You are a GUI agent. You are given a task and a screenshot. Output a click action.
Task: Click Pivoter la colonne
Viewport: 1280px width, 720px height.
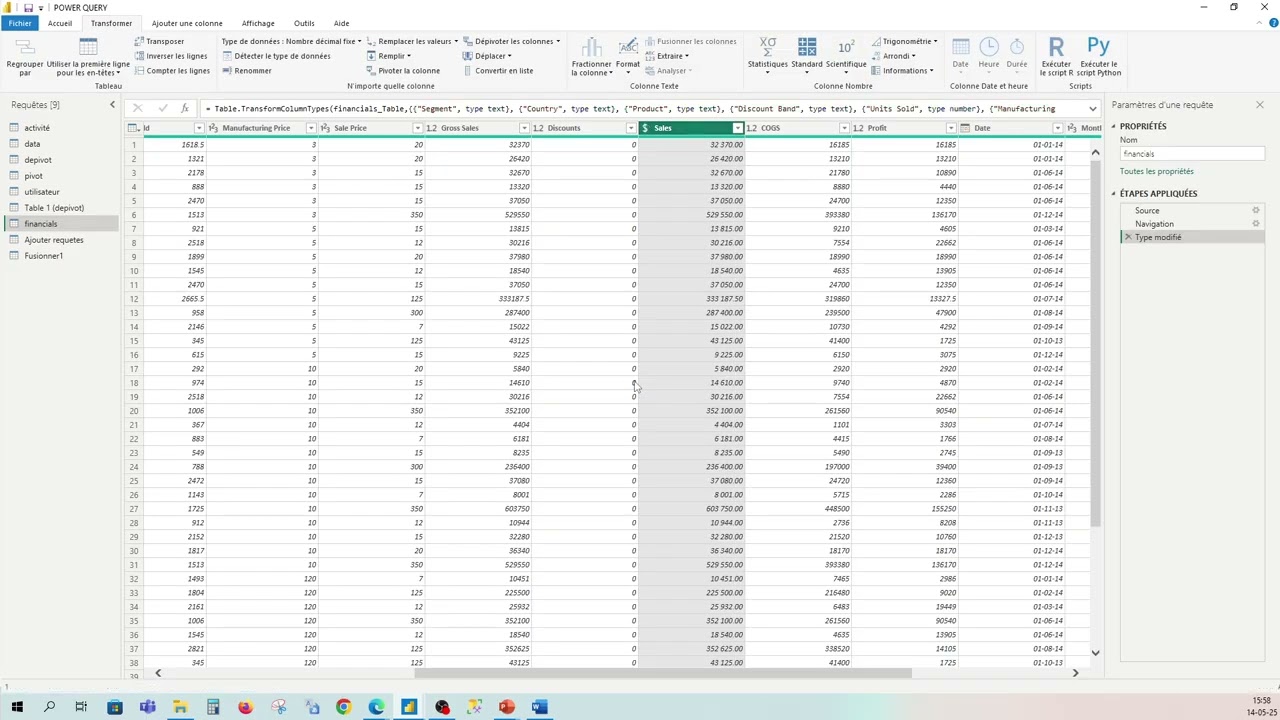coord(403,71)
